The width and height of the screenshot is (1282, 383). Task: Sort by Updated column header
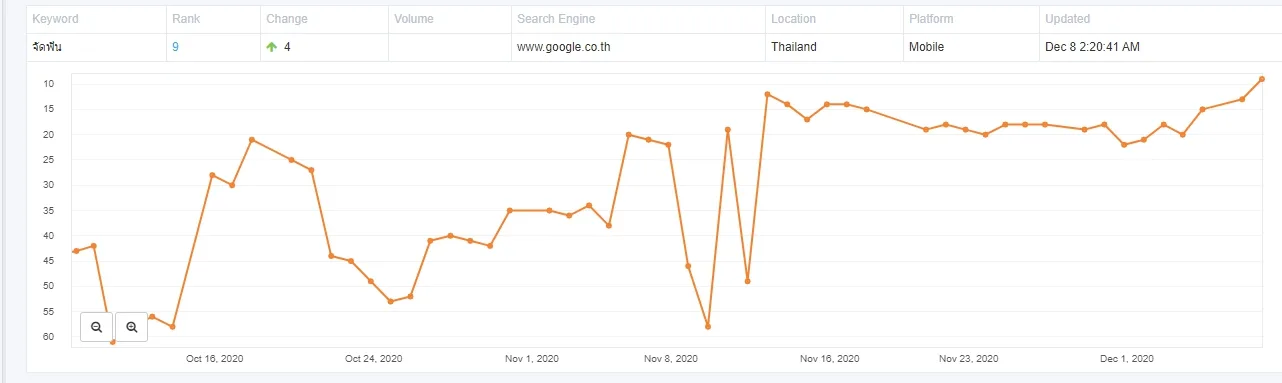point(1067,19)
